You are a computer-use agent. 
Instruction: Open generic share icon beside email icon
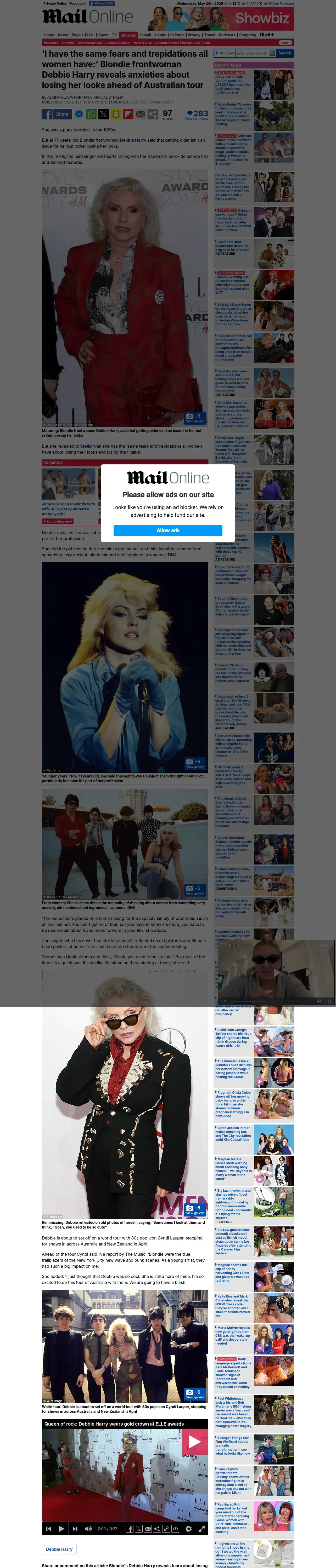[x=153, y=114]
